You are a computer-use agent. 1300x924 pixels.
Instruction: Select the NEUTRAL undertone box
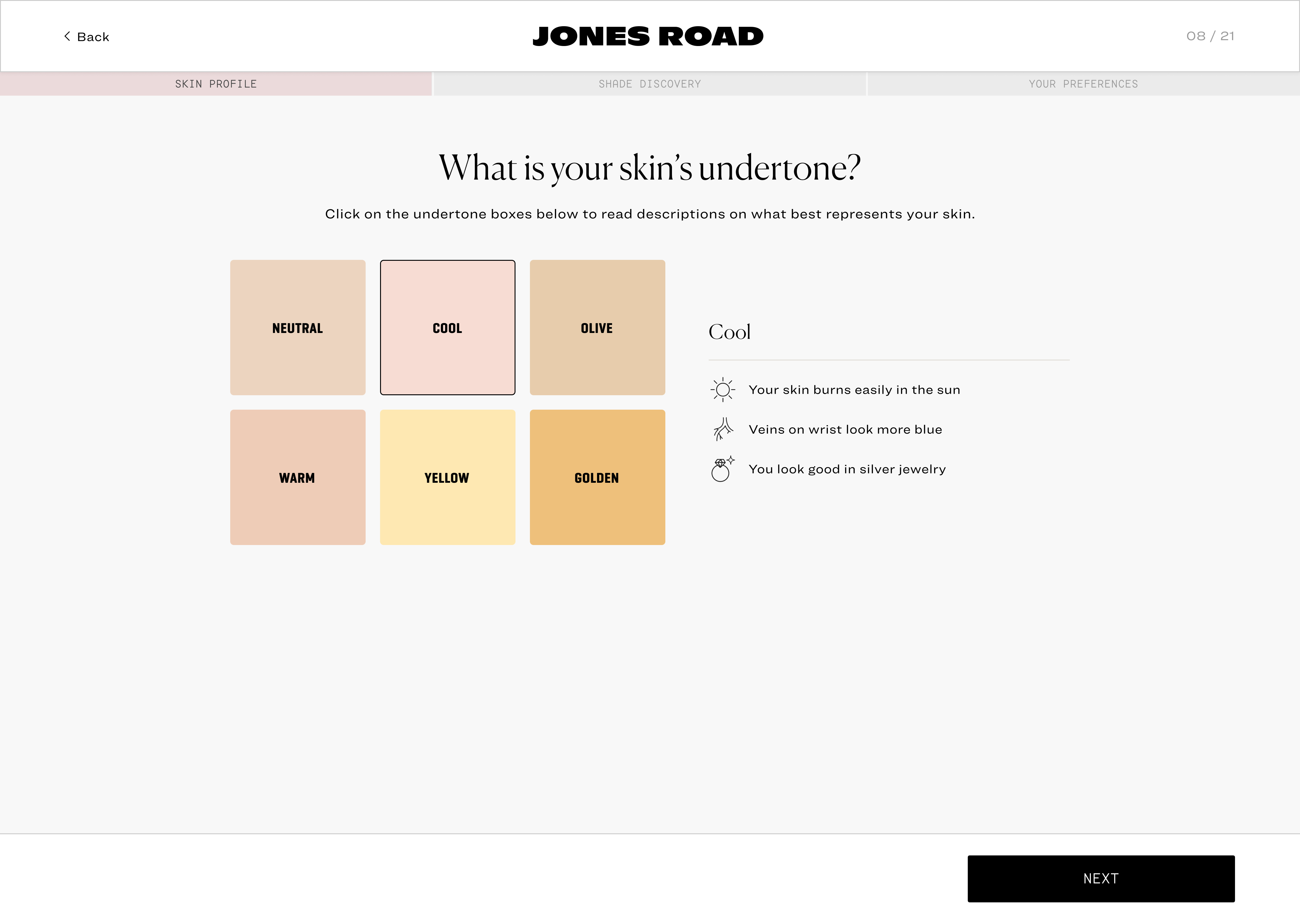[x=297, y=328]
